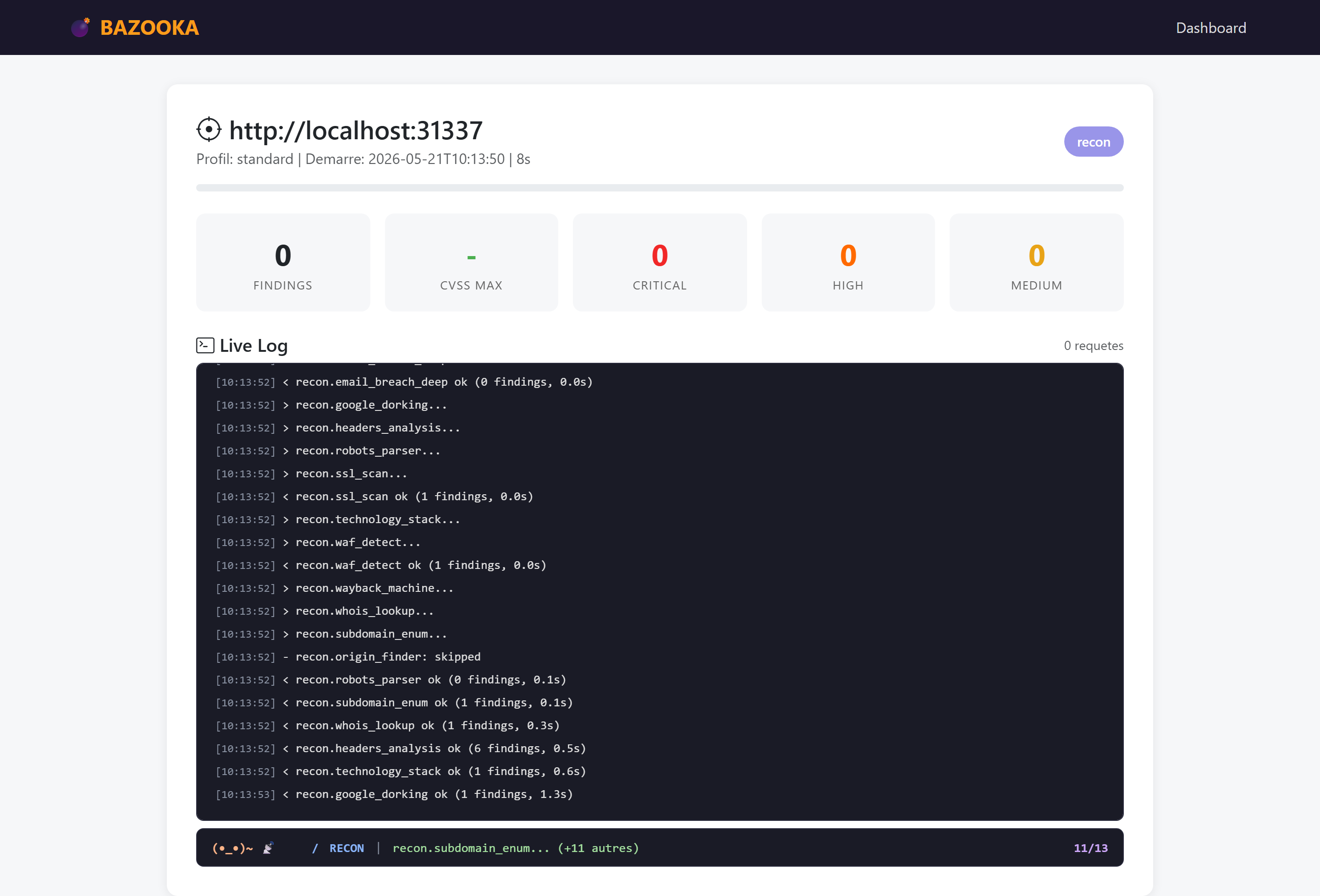Click the status bar current module text
This screenshot has width=1320, height=896.
[x=516, y=848]
